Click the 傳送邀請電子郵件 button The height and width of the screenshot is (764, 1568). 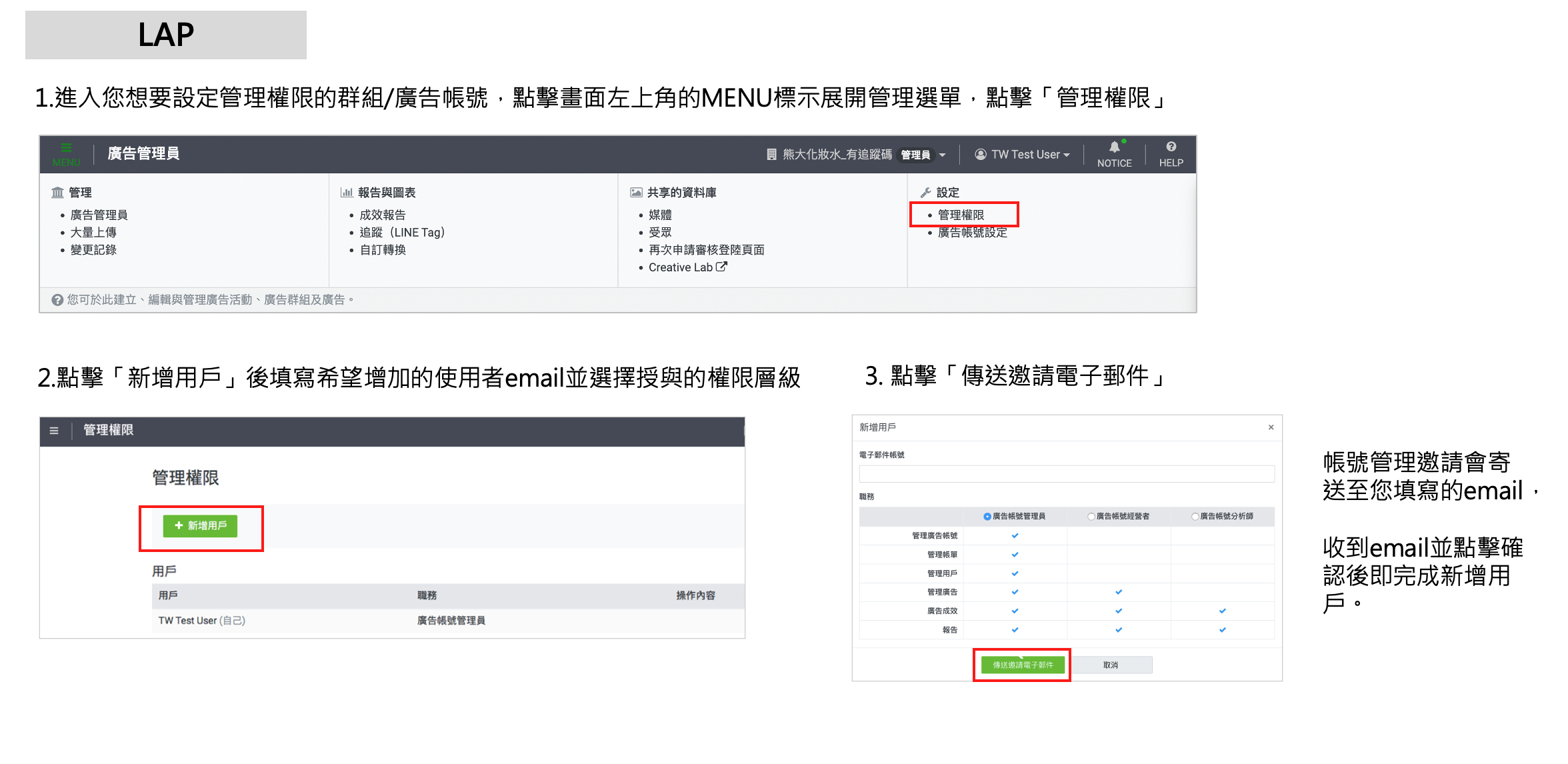point(1023,665)
